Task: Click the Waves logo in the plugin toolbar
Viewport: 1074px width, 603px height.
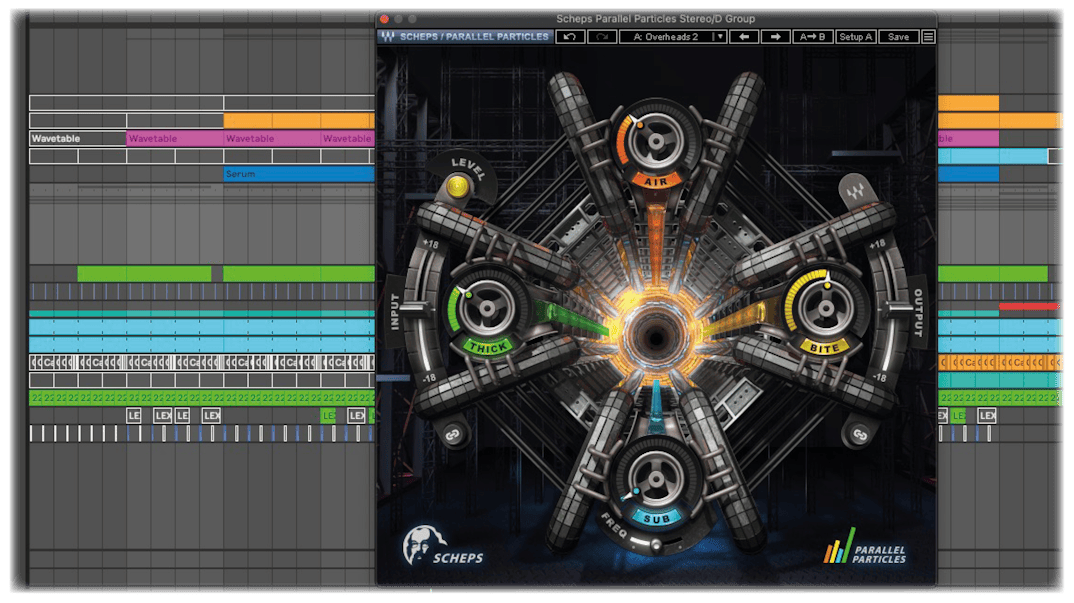Action: pyautogui.click(x=388, y=37)
